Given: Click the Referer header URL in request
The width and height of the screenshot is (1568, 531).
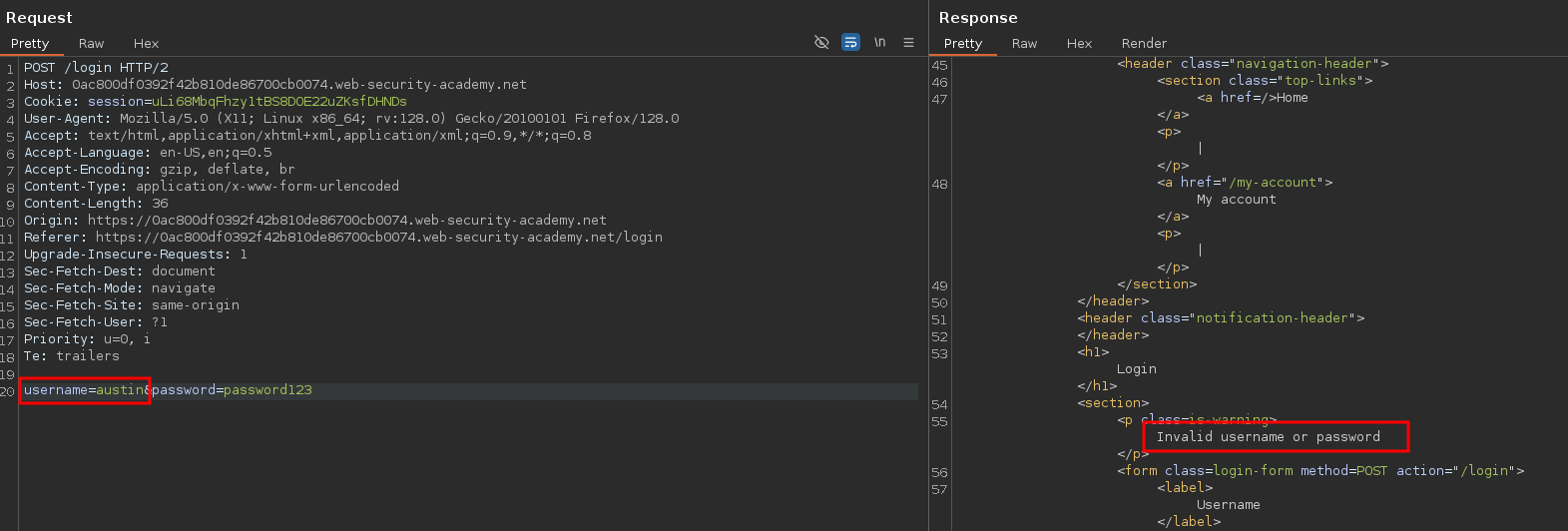Looking at the screenshot, I should click(378, 238).
